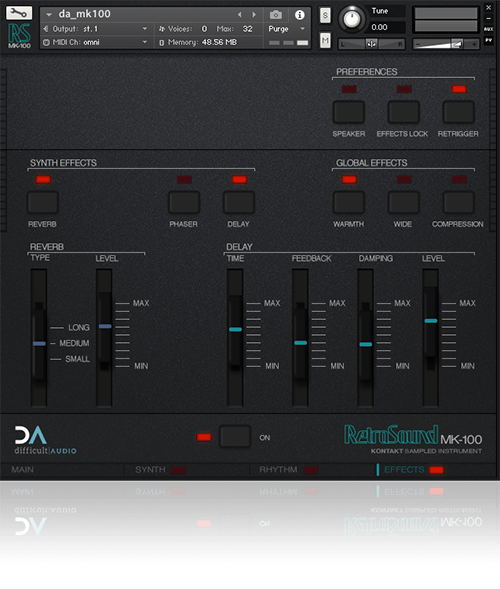Image resolution: width=500 pixels, height=589 pixels.
Task: Click the volume minus button
Action: (x=417, y=44)
